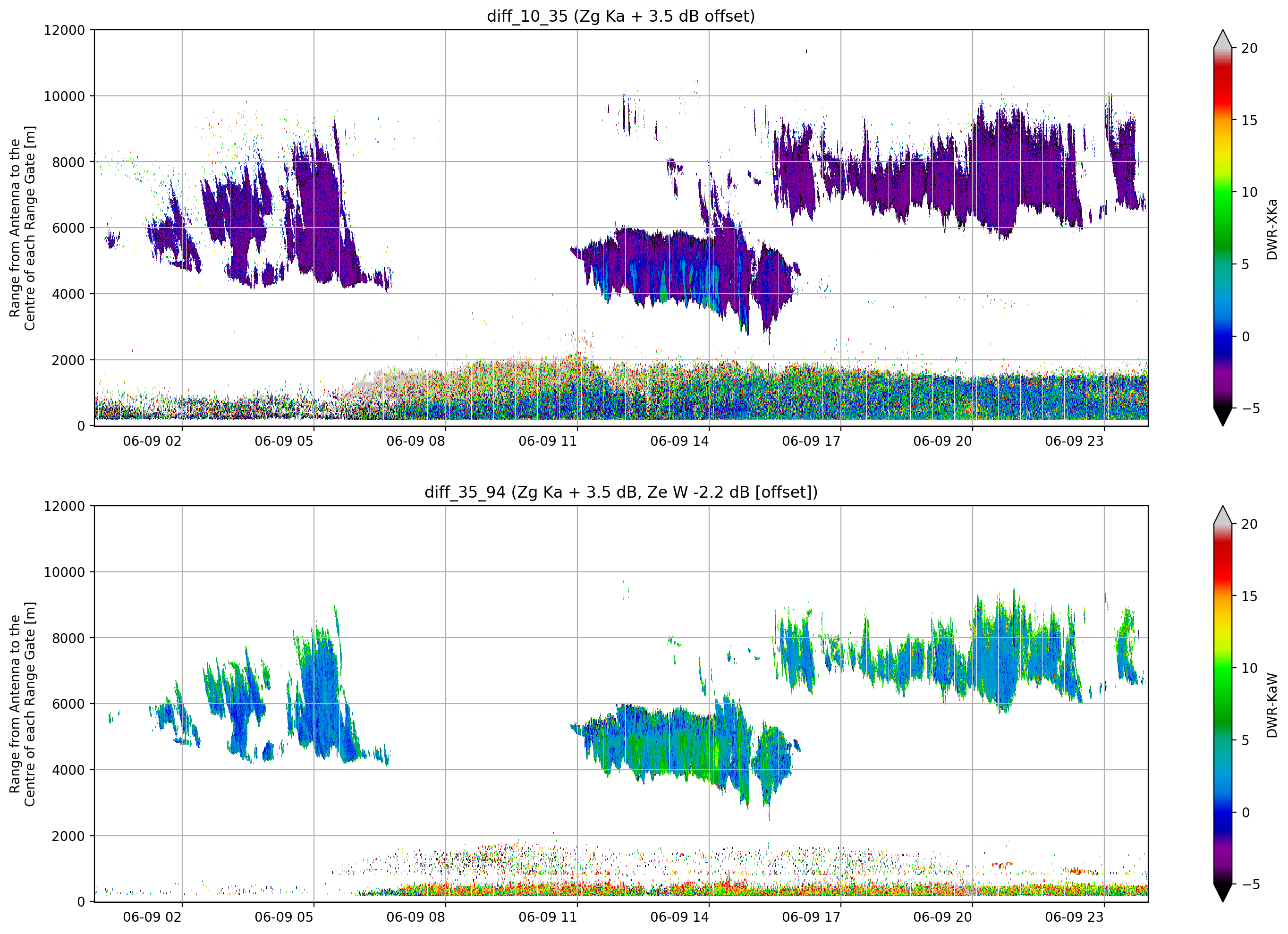
Task: Click the upper extend arrow of the DWR-XKa colorbar
Action: [x=1223, y=40]
